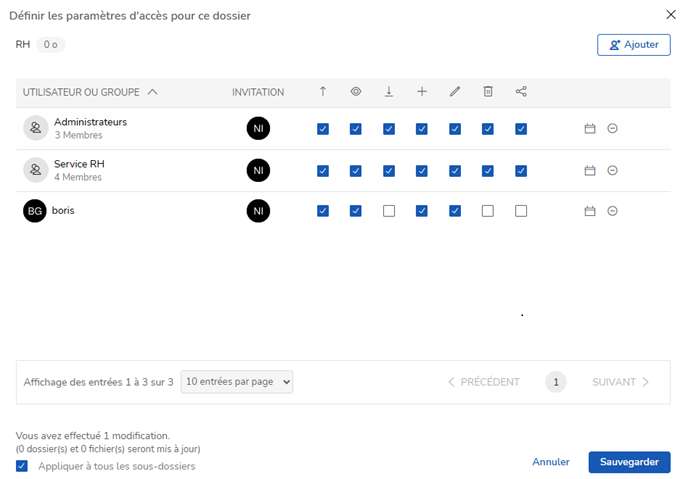The width and height of the screenshot is (683, 479).
Task: Click the Ajouter user button
Action: pyautogui.click(x=634, y=45)
